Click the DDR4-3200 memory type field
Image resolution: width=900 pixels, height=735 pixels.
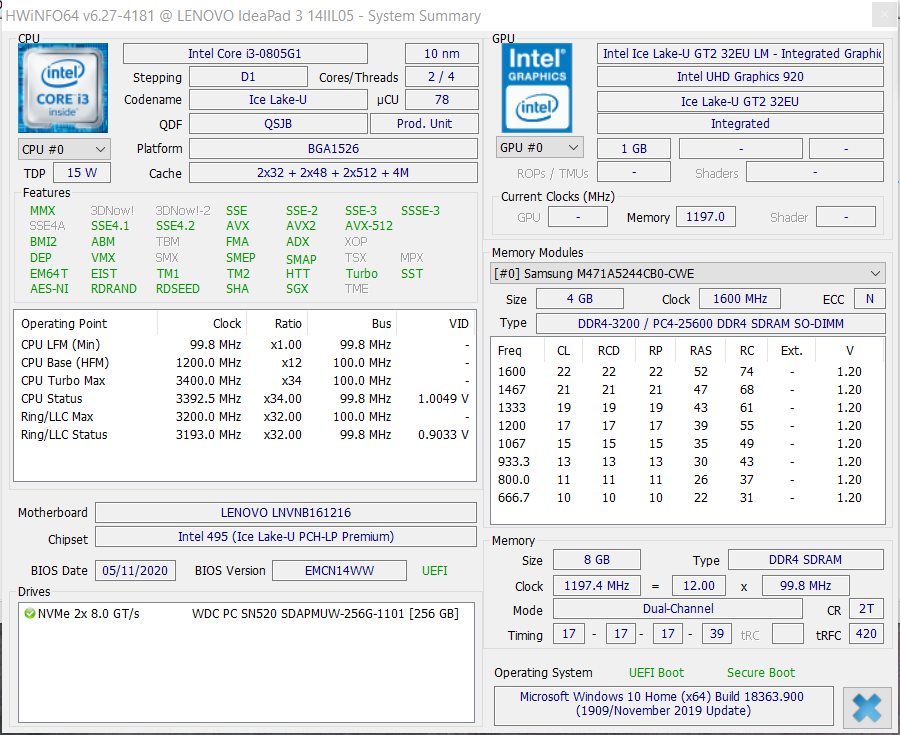(x=711, y=324)
